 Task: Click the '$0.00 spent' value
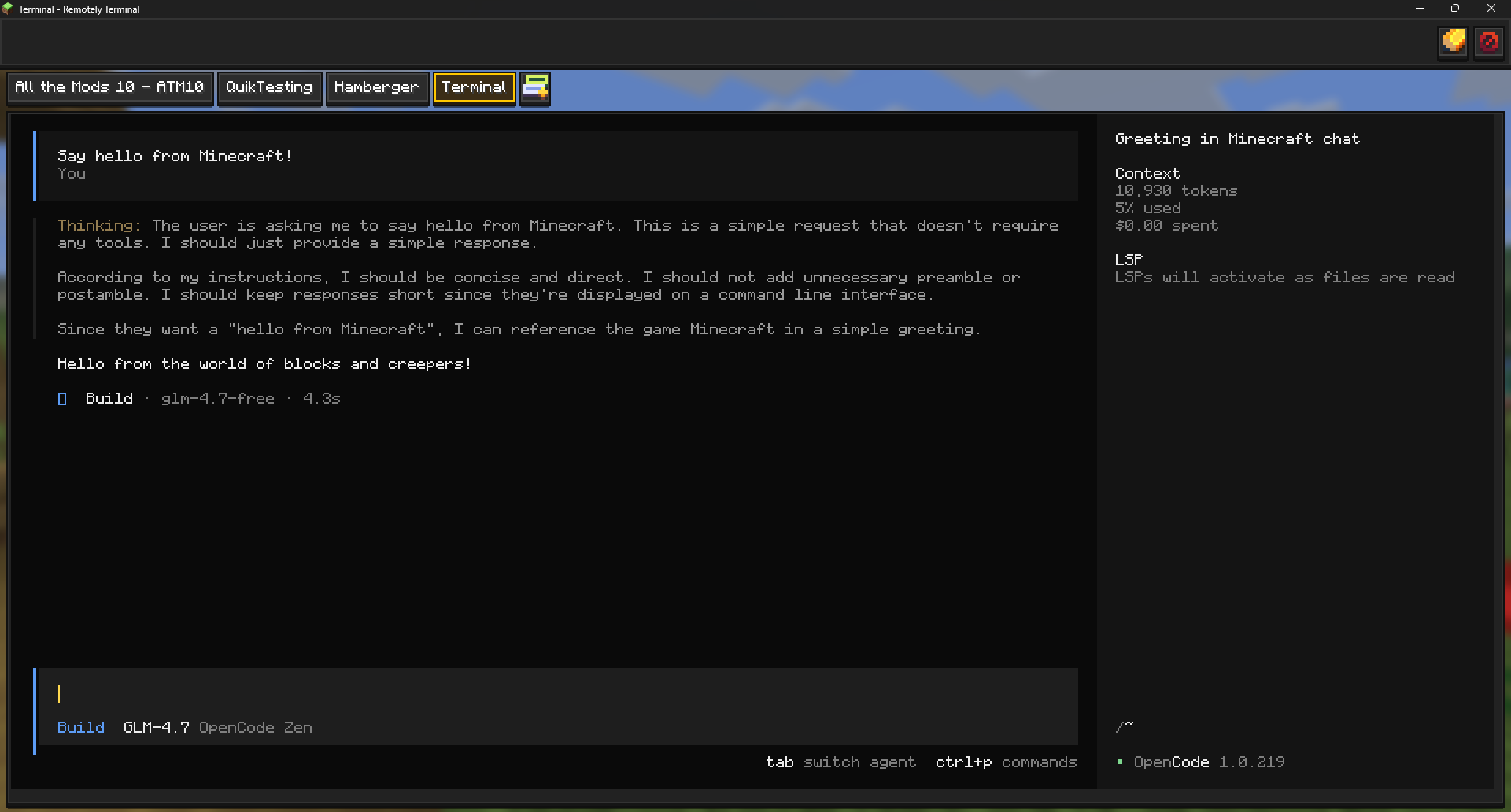[1166, 225]
